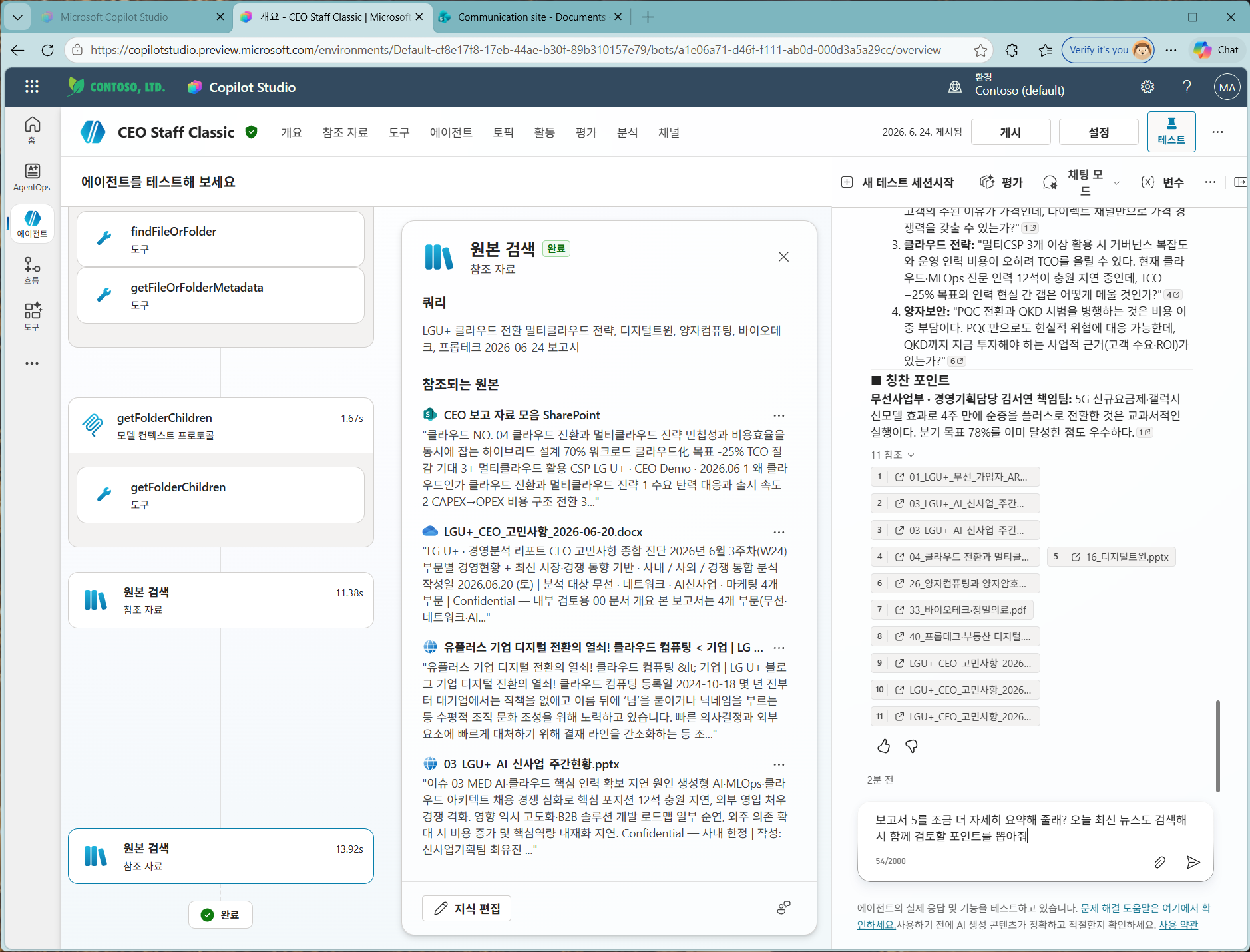Screen dimensions: 1250x952
Task: Select the getFolderChildren 1.67s step
Action: coord(220,425)
